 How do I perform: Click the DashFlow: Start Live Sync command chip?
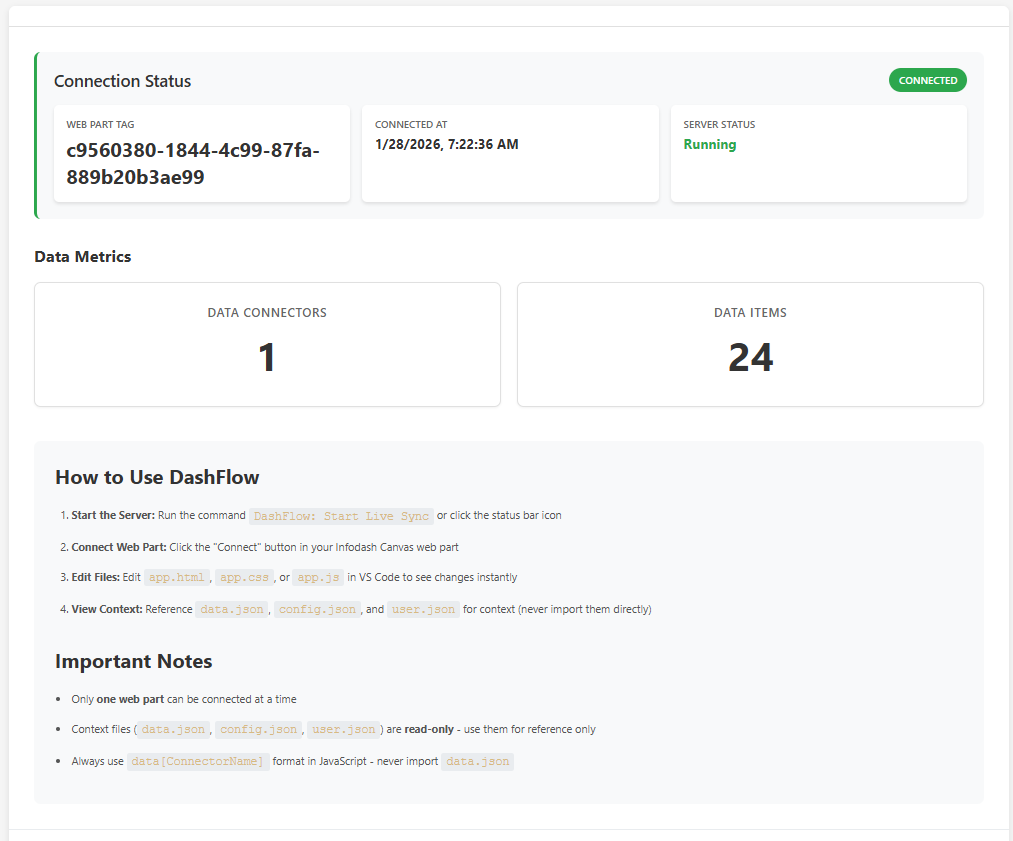(x=341, y=516)
